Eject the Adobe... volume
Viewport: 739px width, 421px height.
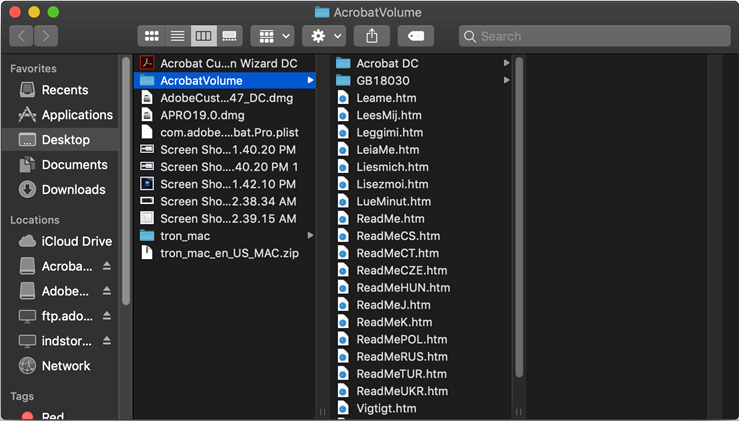coord(107,291)
